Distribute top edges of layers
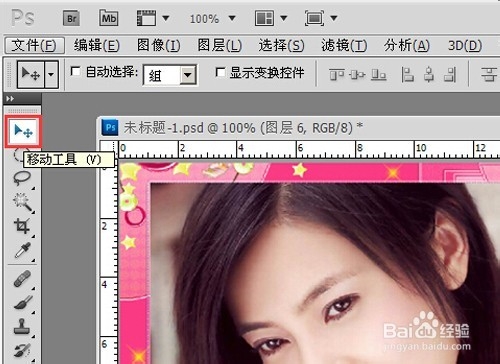Viewport: 500px width, 364px height. [489, 74]
